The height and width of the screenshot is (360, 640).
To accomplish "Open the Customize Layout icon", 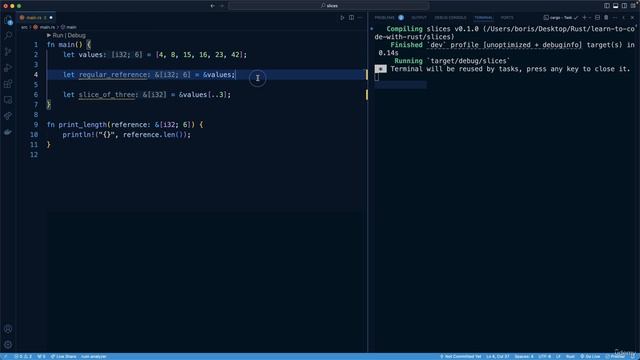I will pos(633,6).
